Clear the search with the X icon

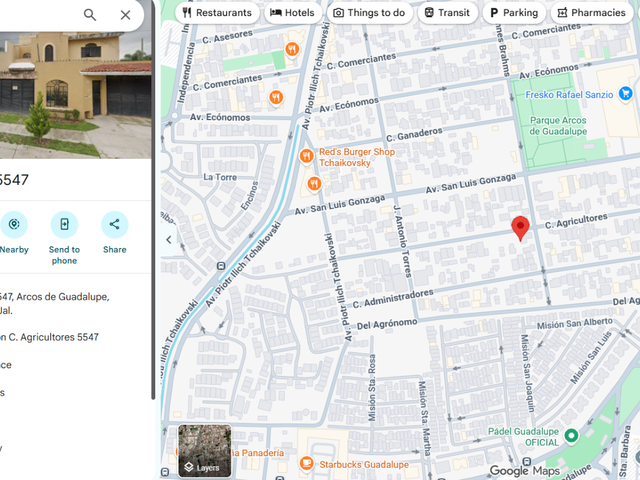[125, 15]
